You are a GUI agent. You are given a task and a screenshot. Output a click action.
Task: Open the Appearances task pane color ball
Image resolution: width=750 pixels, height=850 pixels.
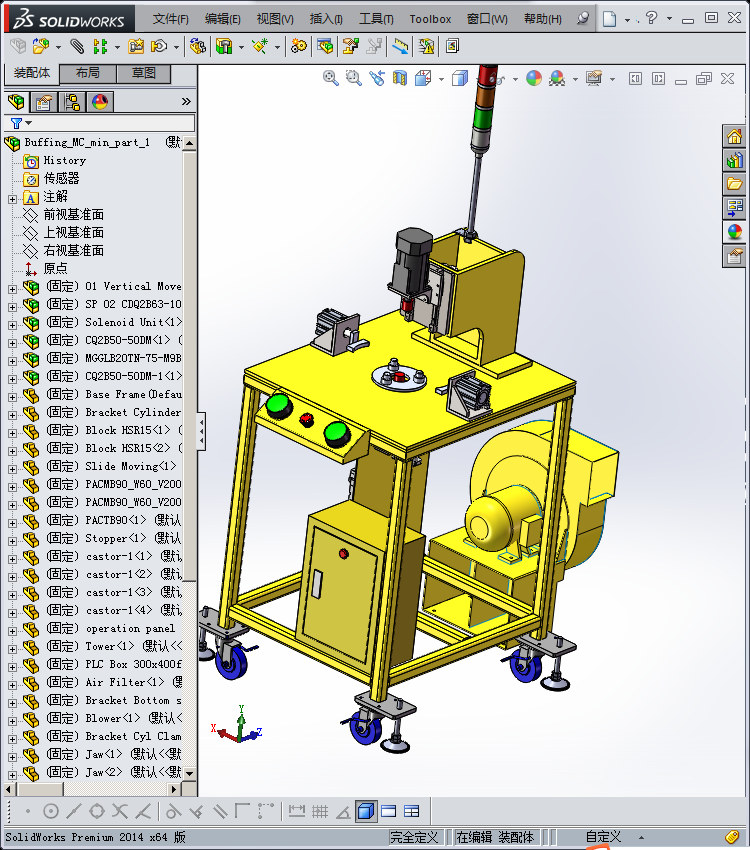(735, 232)
